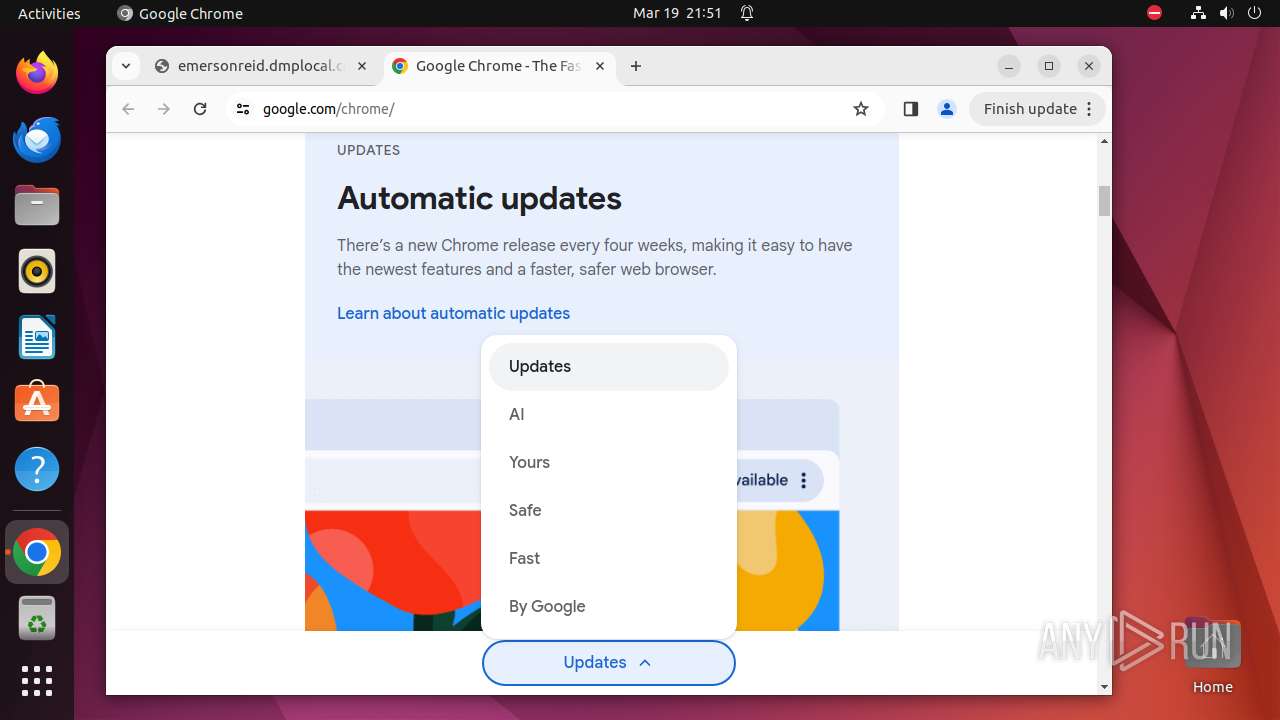
Task: Click scrollbar down arrow
Action: pos(1104,687)
